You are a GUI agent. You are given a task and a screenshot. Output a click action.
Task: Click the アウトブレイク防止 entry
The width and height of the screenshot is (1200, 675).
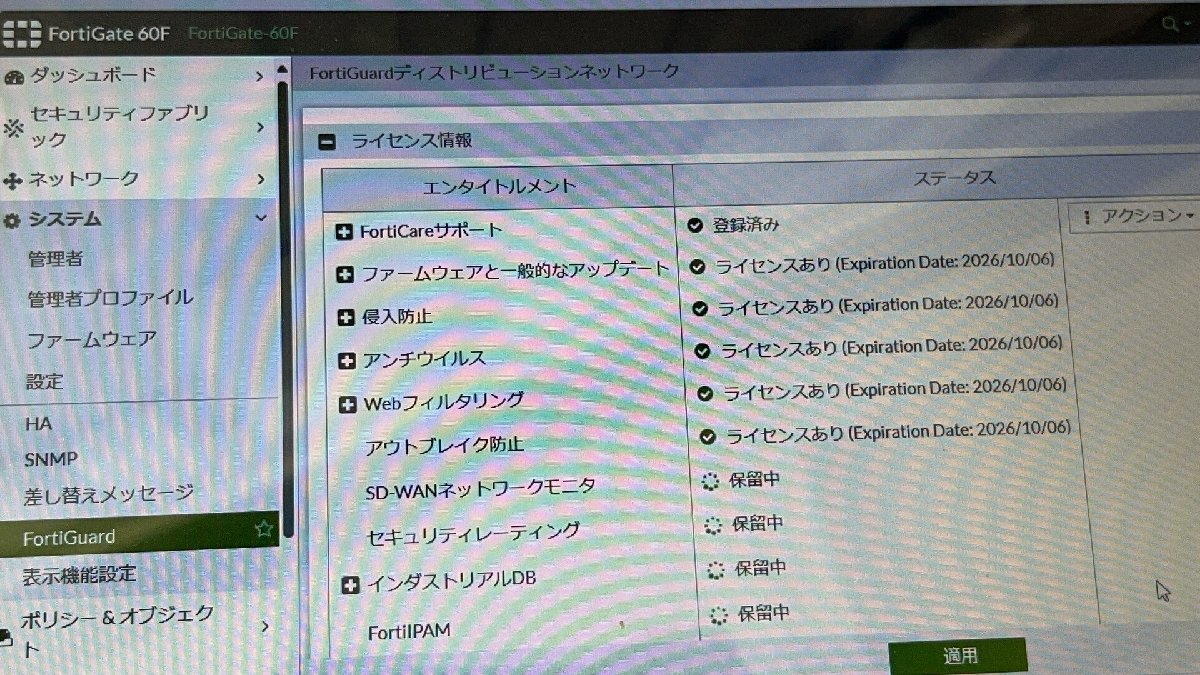[x=445, y=444]
